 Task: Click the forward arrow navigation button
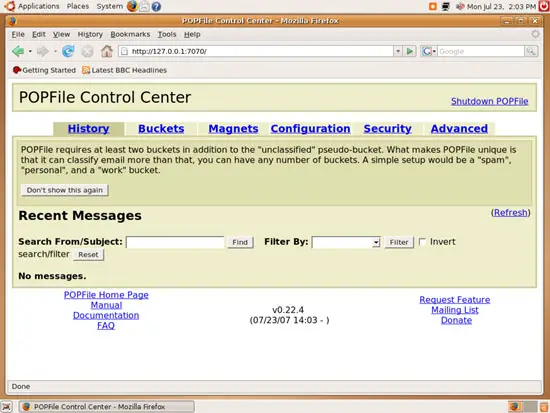point(43,52)
